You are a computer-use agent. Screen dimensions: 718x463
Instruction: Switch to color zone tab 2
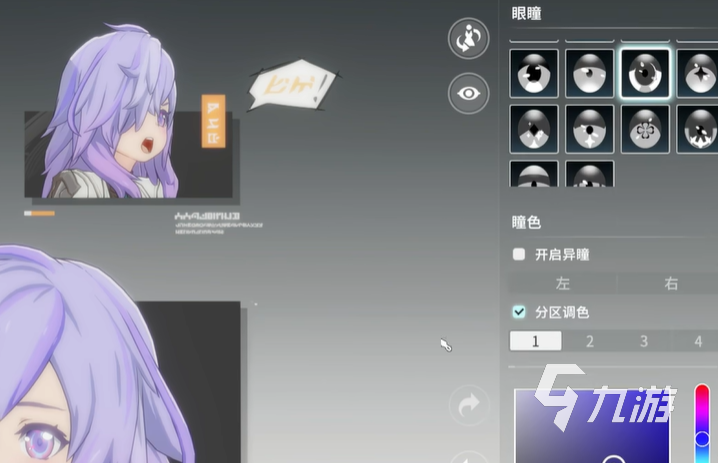click(589, 341)
